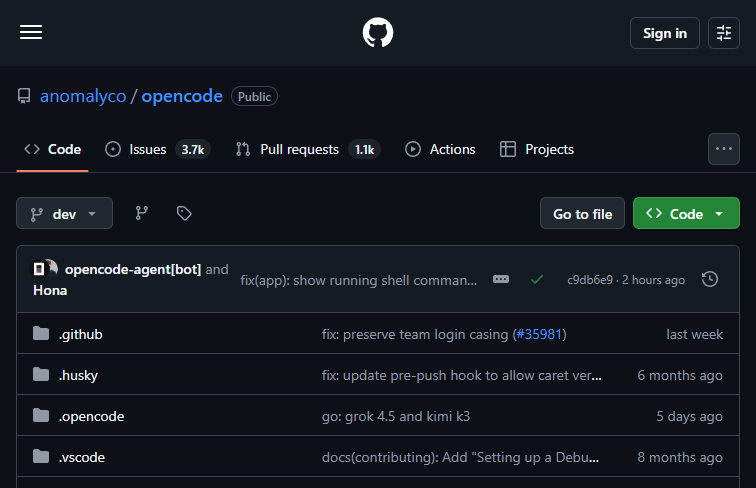
Task: Open opencode-agent[bot] author link
Action: coord(133,269)
